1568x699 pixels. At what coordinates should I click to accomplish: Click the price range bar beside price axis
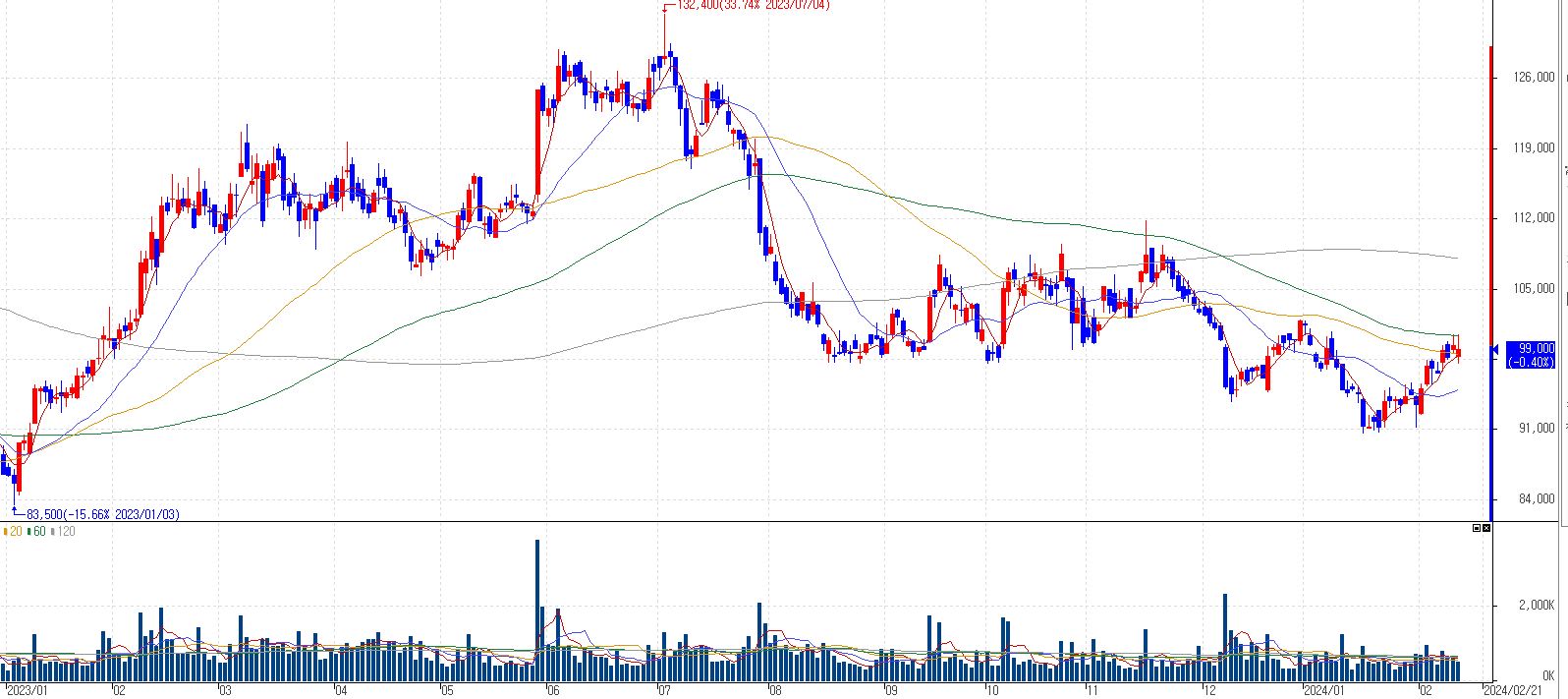coord(1491,283)
